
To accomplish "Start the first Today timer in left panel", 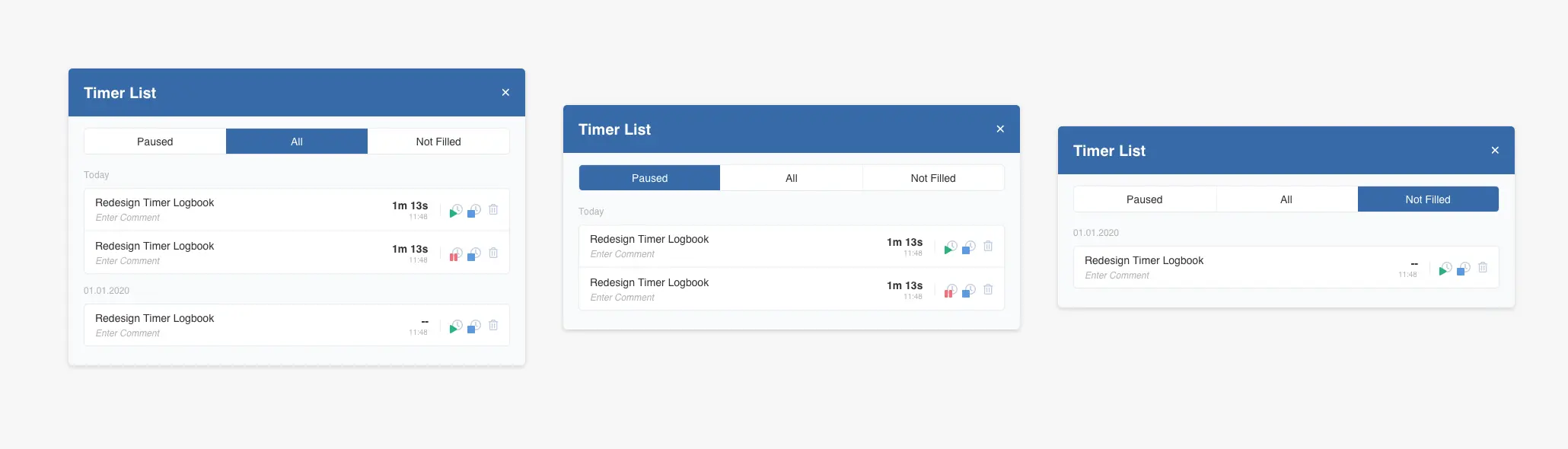I will click(455, 211).
